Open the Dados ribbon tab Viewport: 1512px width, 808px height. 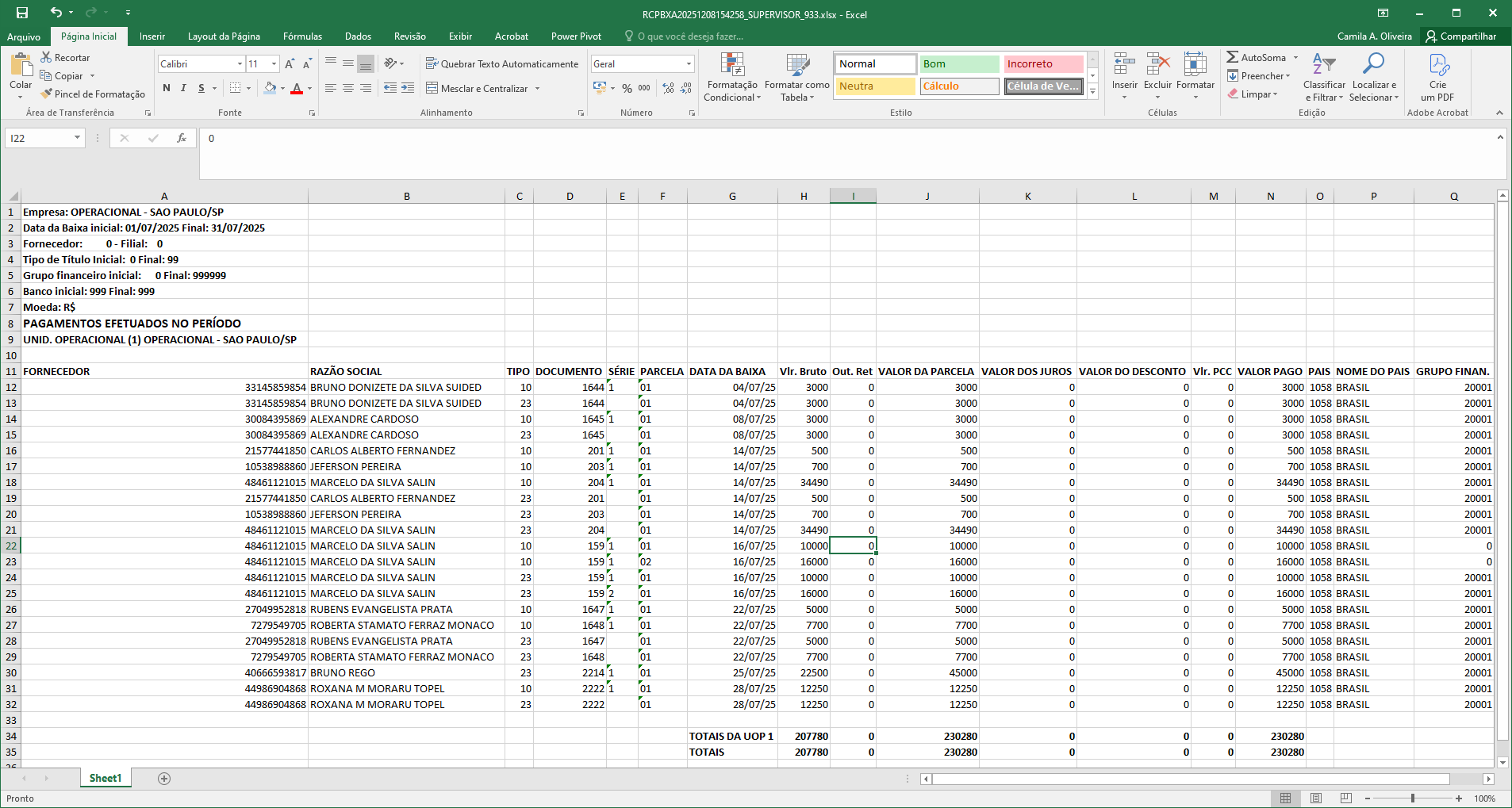(x=358, y=36)
